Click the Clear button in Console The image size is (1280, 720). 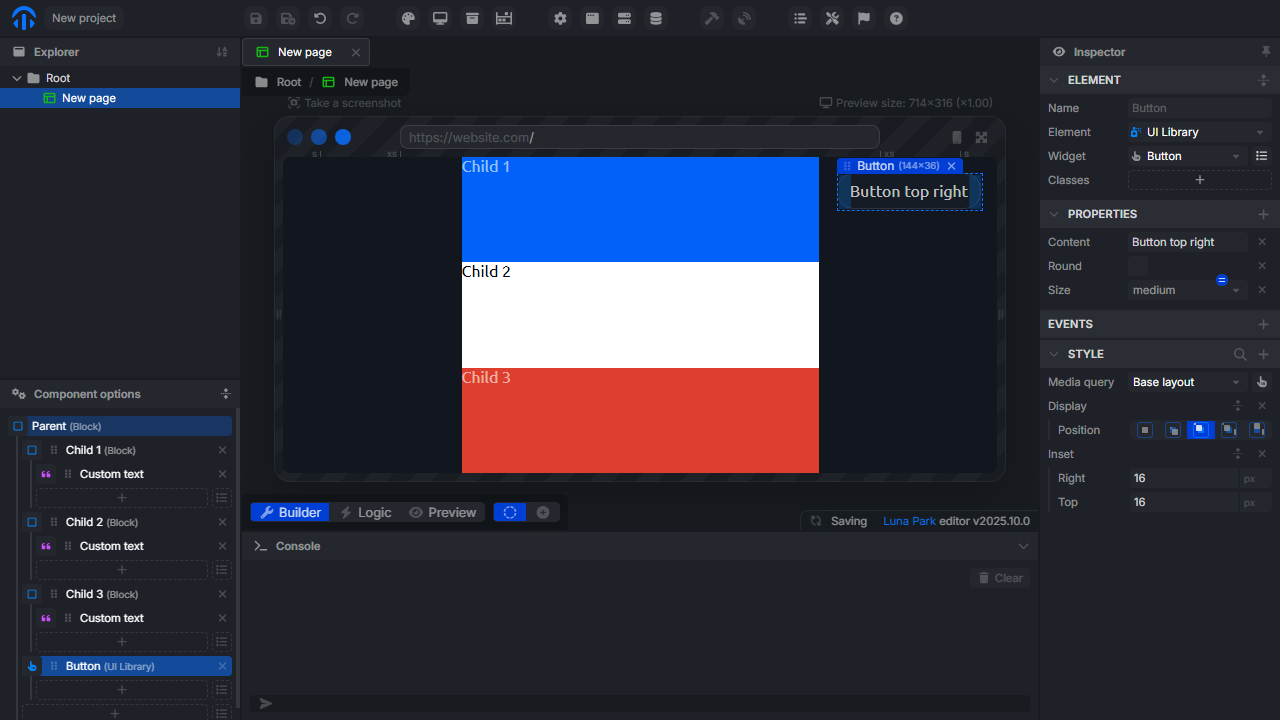[x=1000, y=578]
